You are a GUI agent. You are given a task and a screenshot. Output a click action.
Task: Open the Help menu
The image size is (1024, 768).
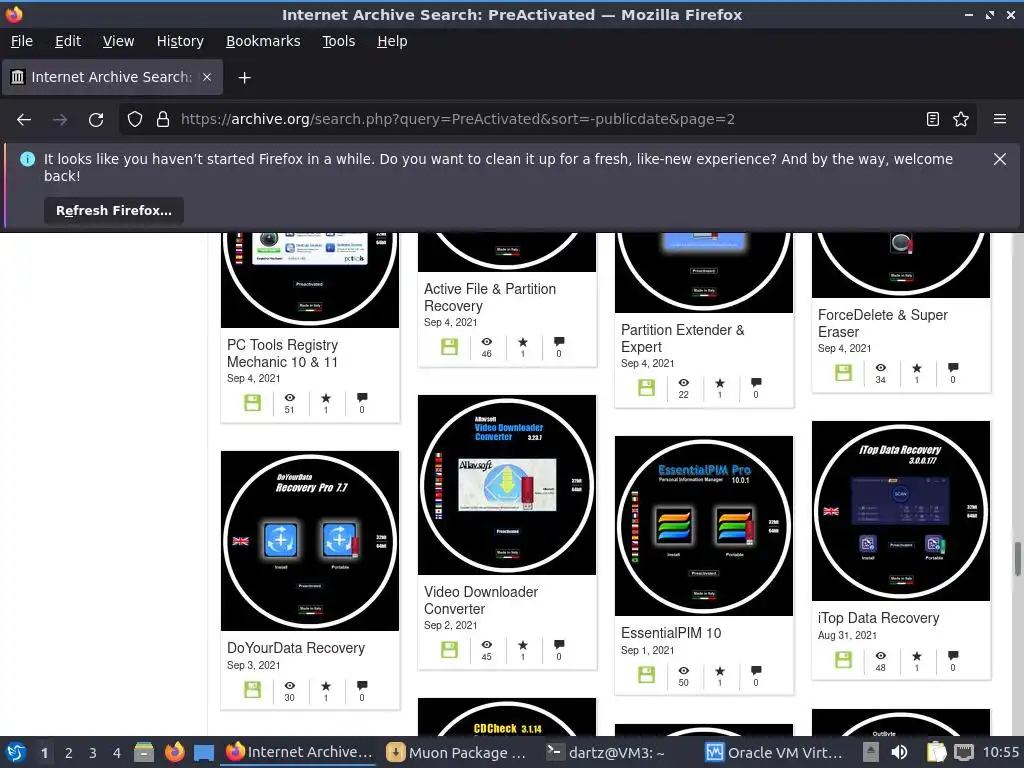392,41
